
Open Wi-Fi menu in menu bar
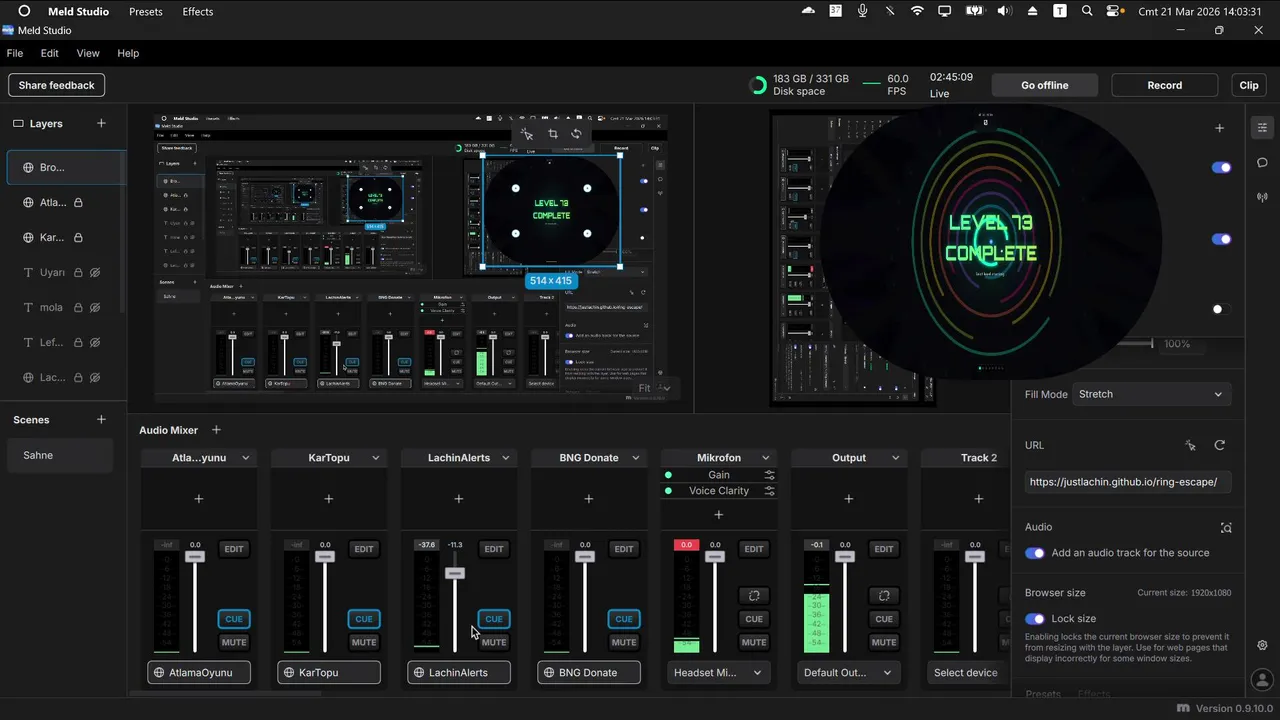click(x=917, y=11)
